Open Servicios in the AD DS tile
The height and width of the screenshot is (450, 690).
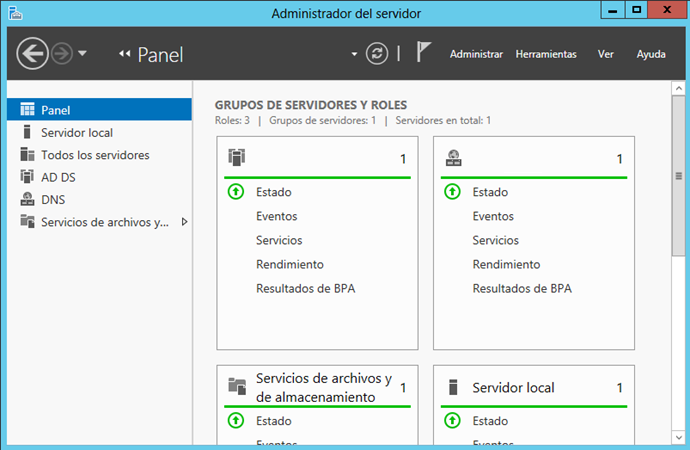click(279, 241)
